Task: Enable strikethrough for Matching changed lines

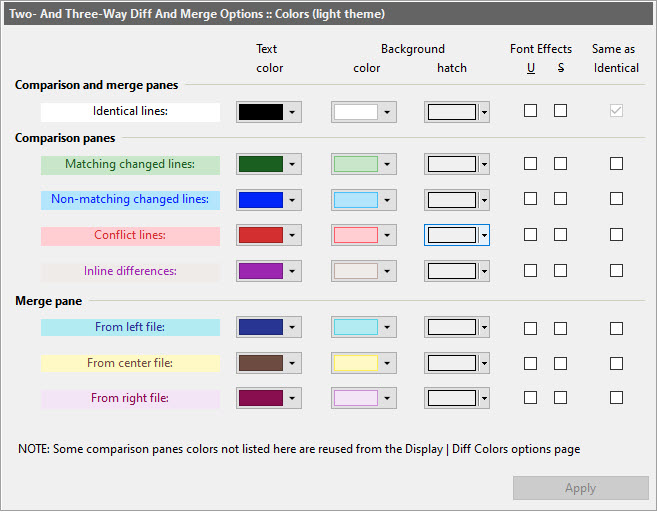Action: (560, 164)
